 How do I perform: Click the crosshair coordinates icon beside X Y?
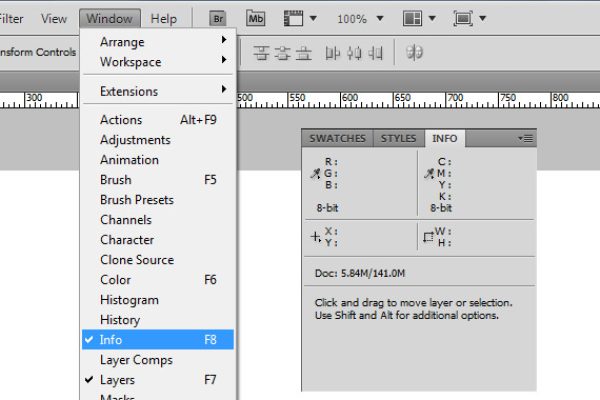click(316, 237)
